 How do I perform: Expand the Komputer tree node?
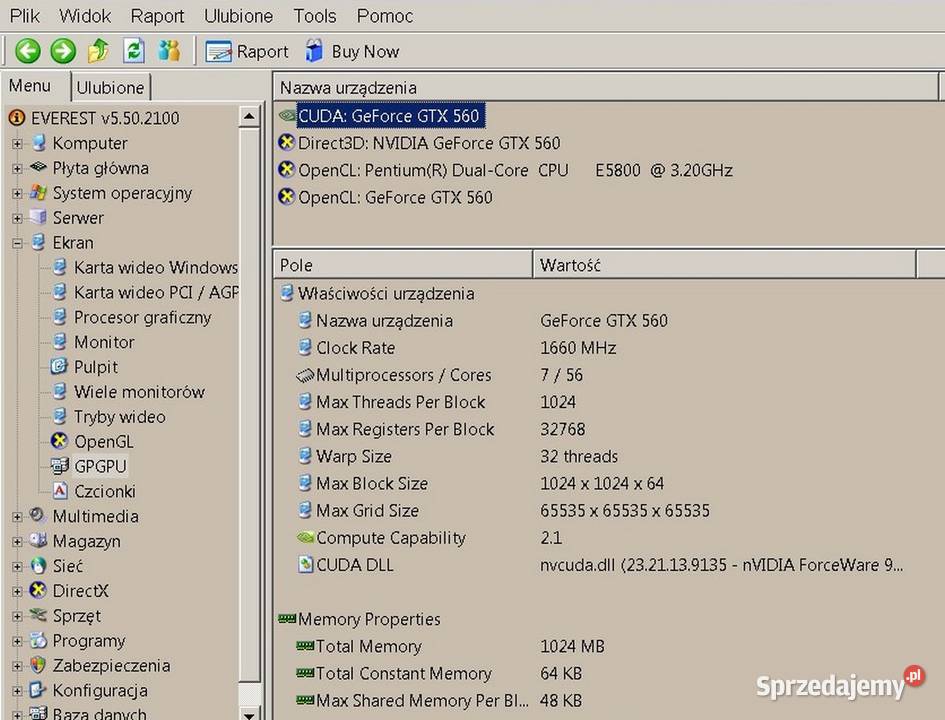click(17, 143)
